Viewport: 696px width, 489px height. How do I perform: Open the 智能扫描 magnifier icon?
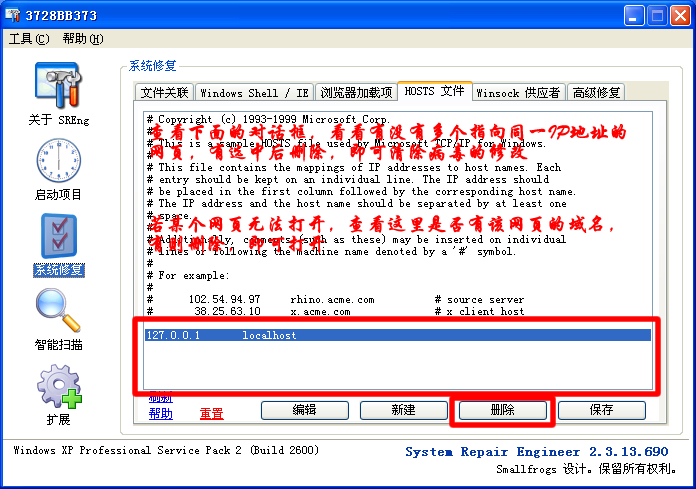58,310
